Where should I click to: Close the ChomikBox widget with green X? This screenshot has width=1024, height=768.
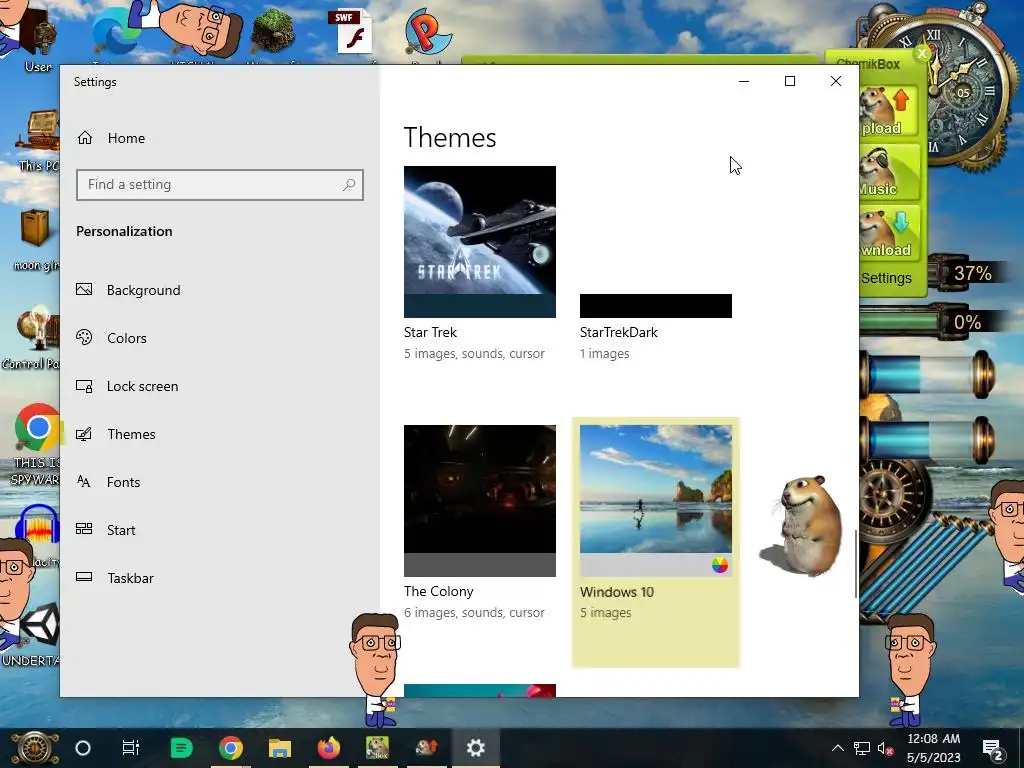[921, 54]
